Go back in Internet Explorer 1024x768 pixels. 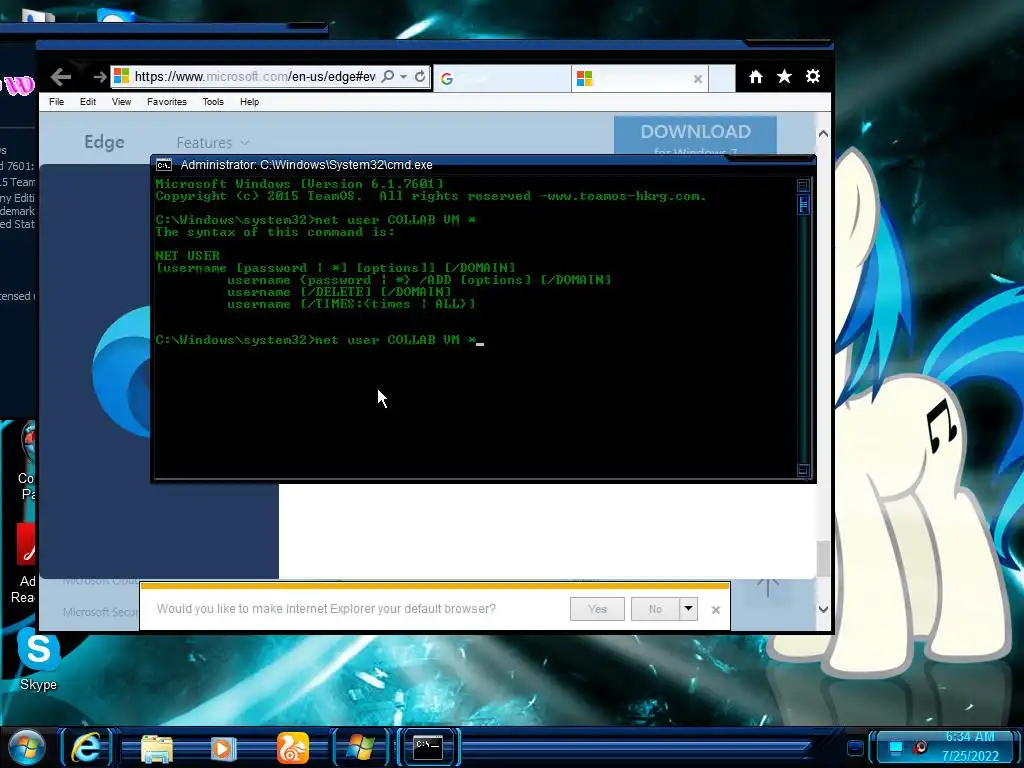click(x=61, y=77)
